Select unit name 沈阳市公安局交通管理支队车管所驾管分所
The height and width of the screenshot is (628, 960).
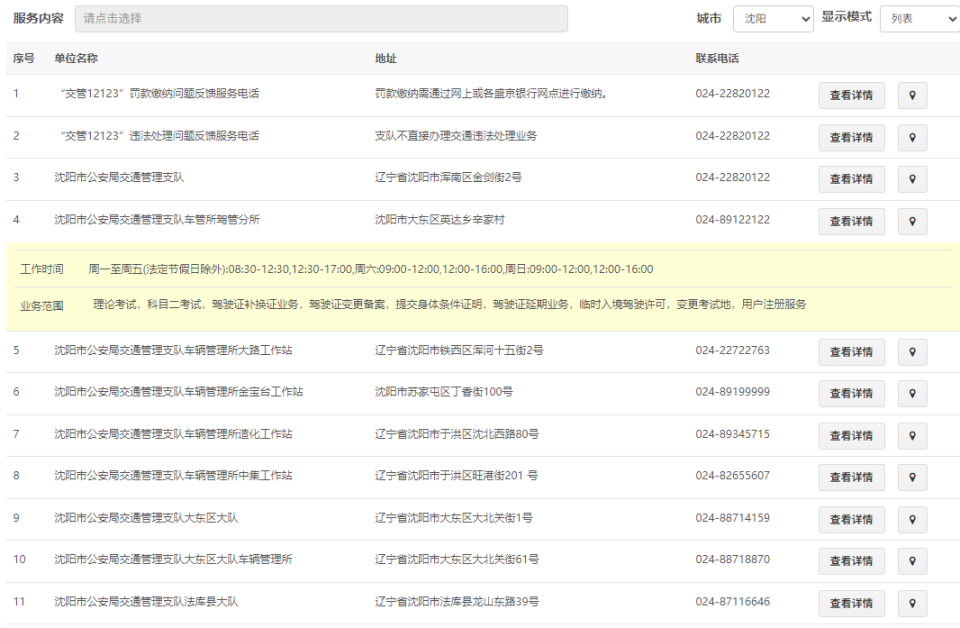click(x=157, y=220)
